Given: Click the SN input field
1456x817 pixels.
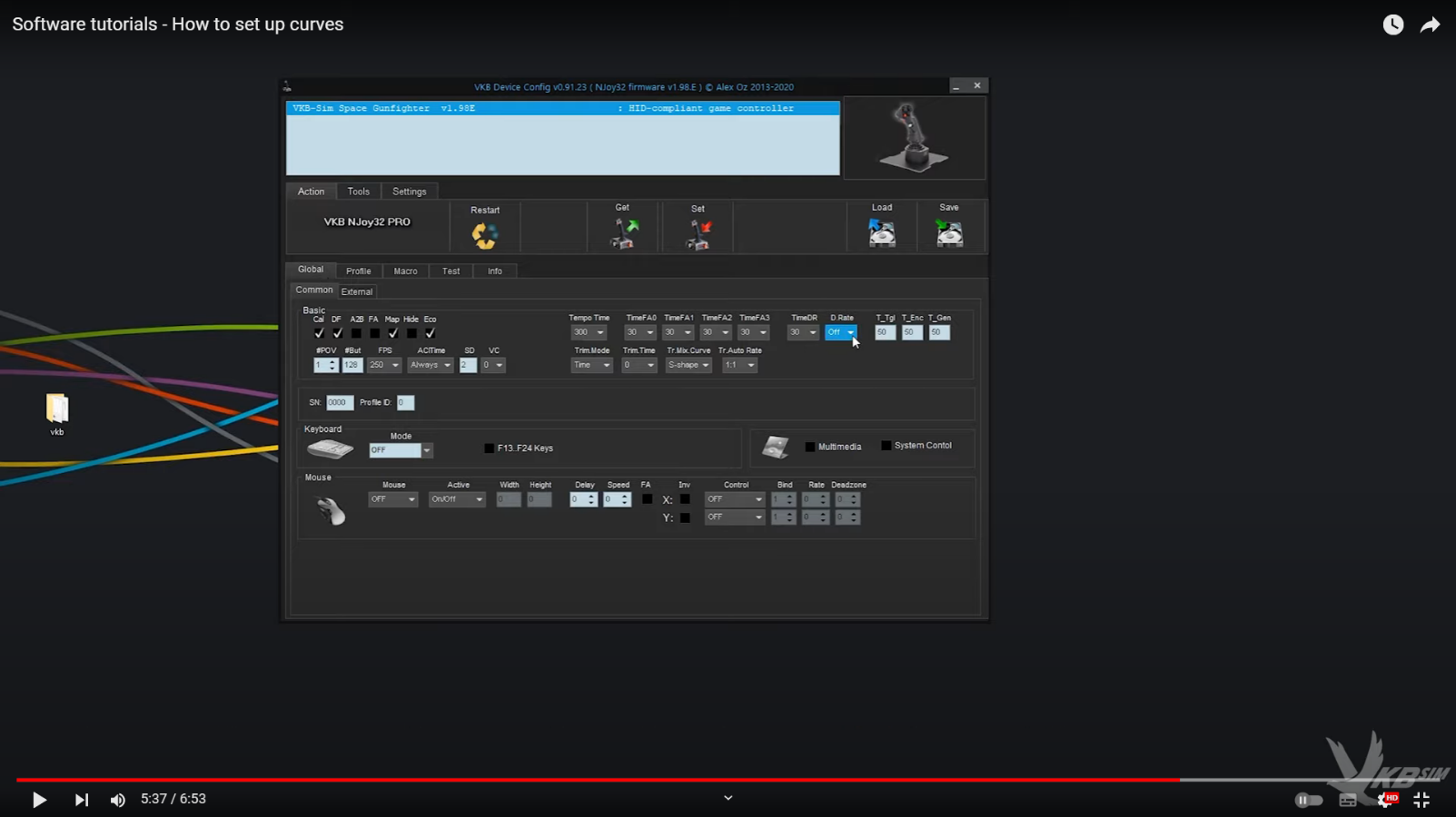Looking at the screenshot, I should coord(340,402).
